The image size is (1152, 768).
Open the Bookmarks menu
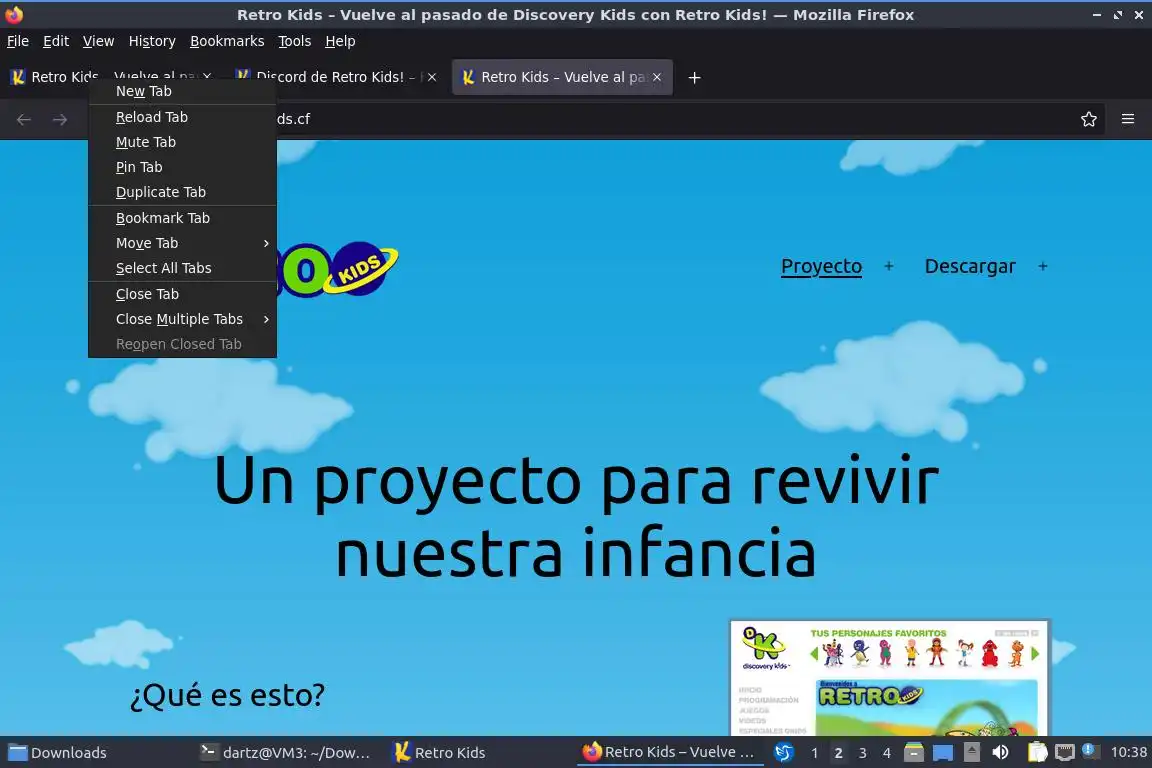coord(227,41)
